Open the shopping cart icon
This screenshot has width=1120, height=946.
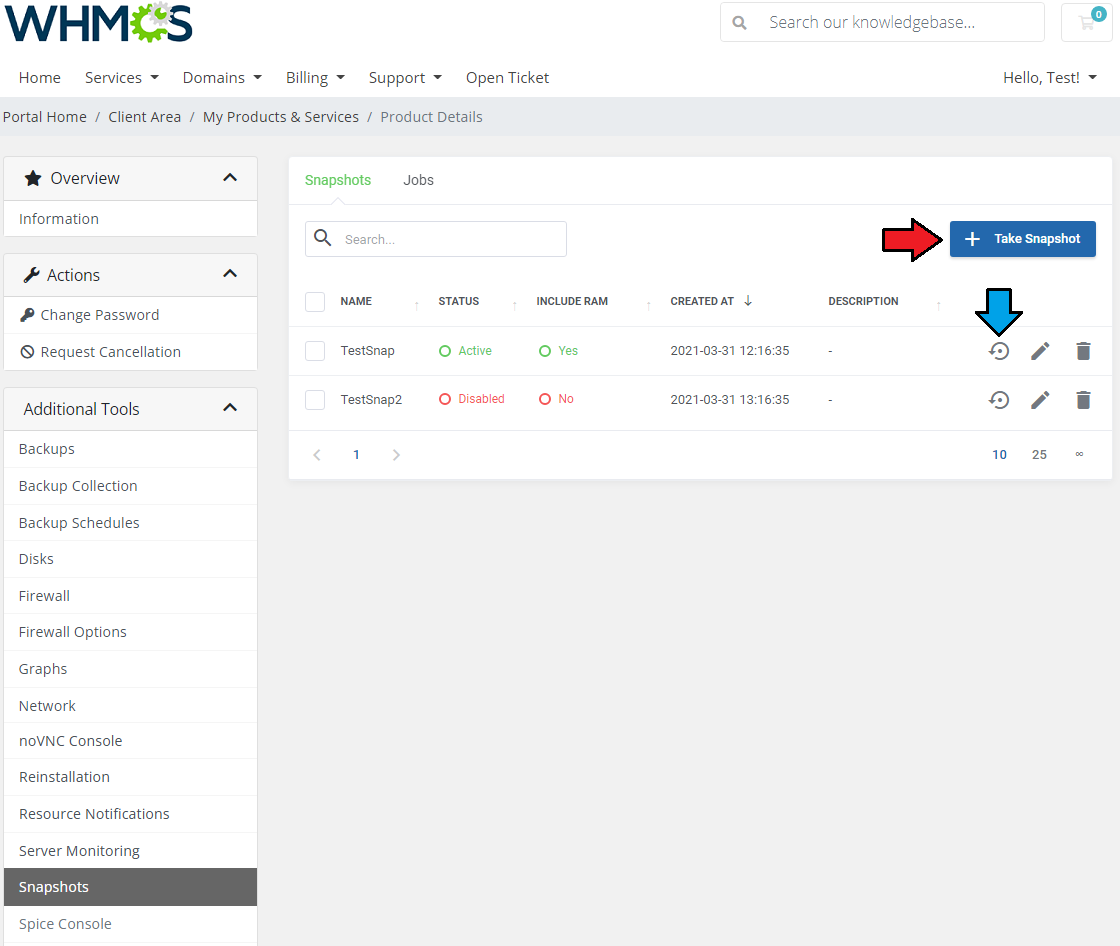coord(1086,22)
